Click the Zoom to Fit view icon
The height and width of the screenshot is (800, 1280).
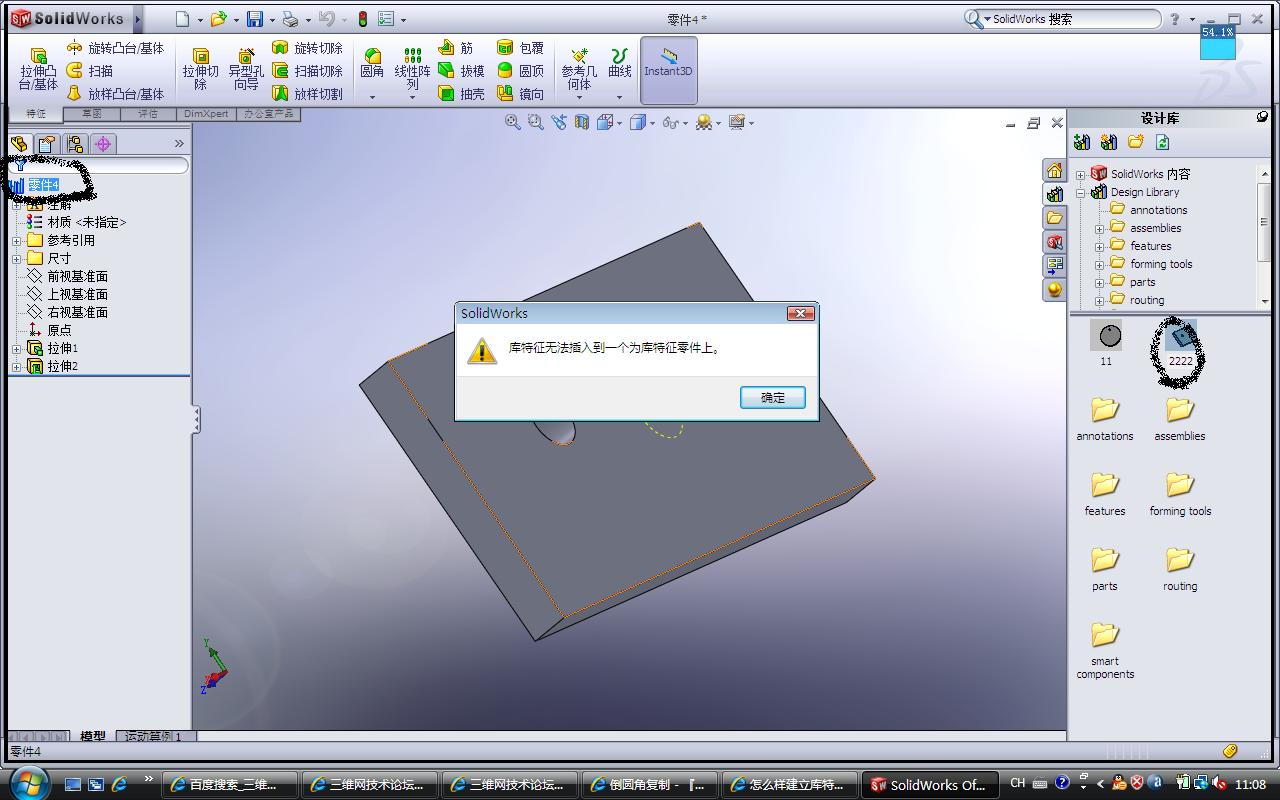point(513,122)
